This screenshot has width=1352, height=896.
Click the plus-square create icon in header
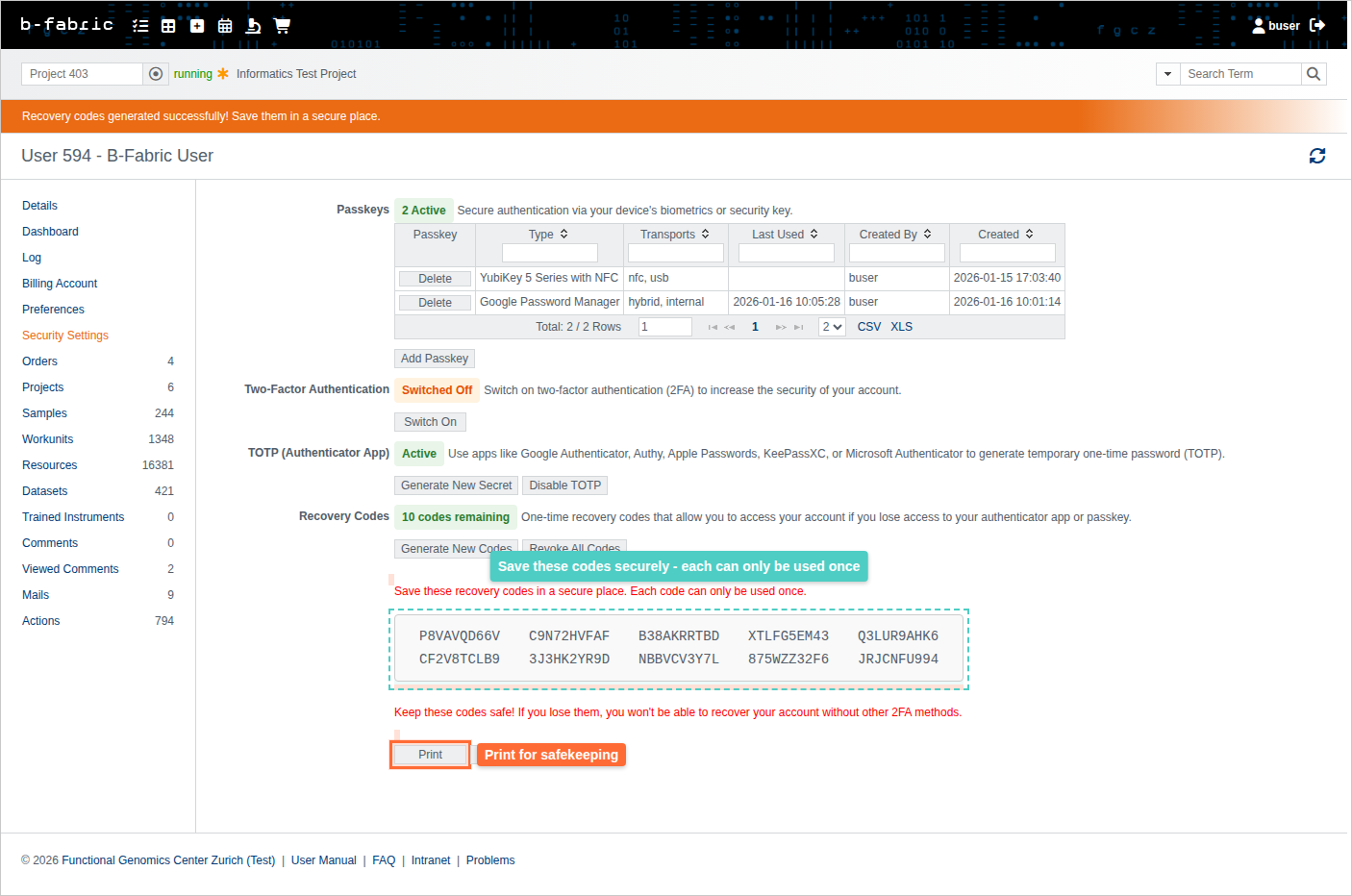(x=197, y=26)
